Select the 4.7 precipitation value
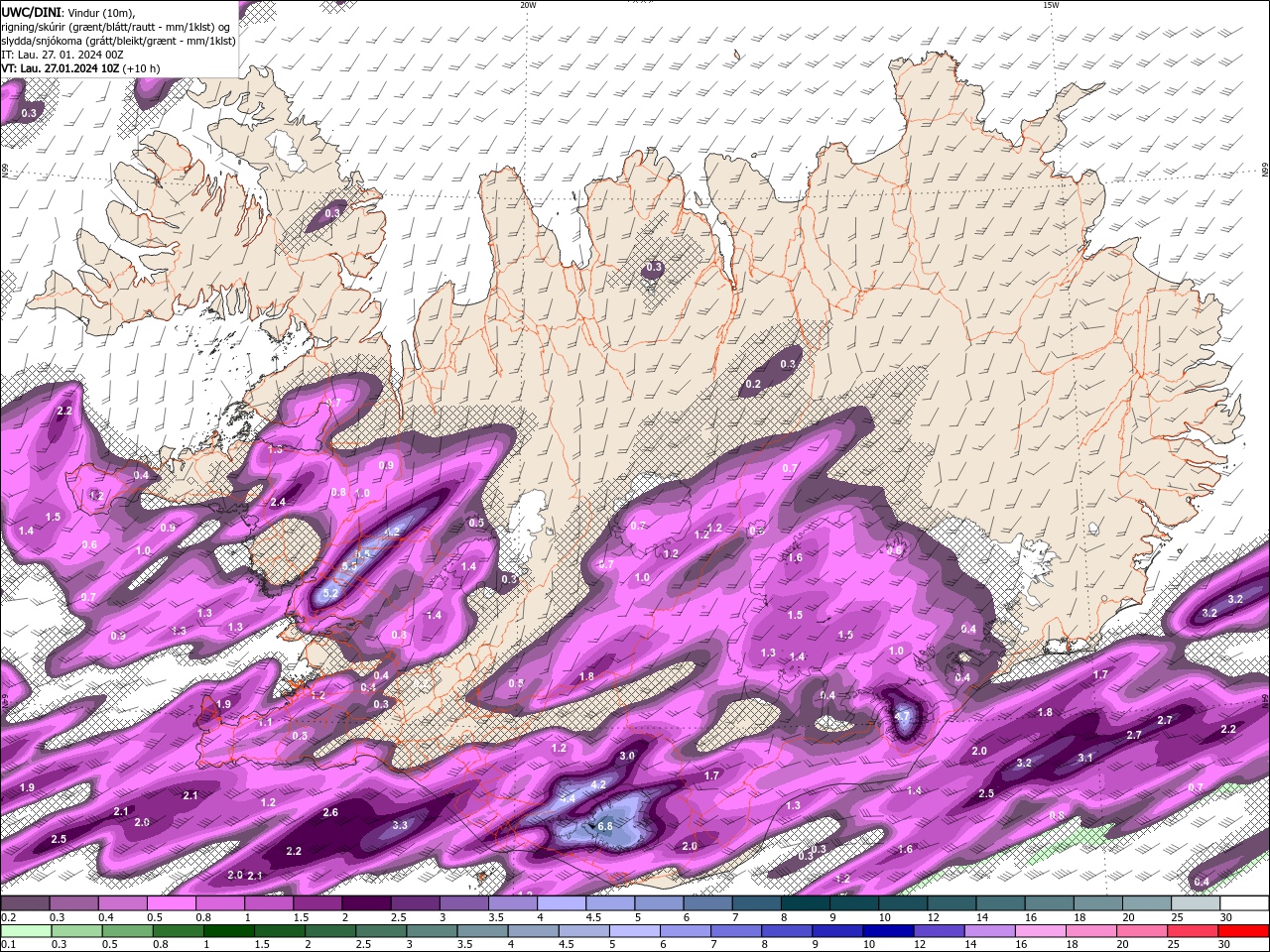 [903, 715]
